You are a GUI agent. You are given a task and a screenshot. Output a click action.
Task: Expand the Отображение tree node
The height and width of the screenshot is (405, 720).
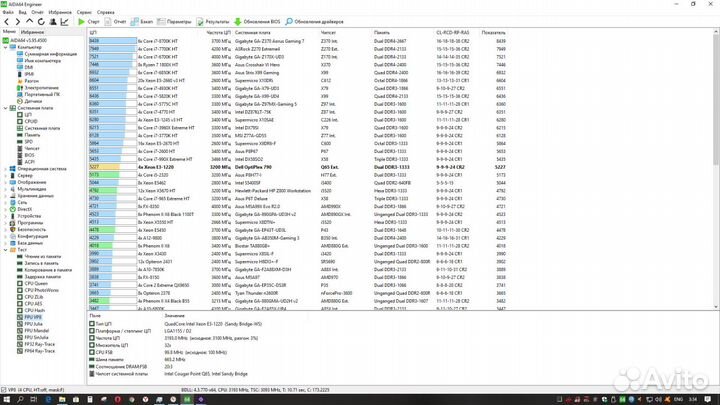click(6, 182)
